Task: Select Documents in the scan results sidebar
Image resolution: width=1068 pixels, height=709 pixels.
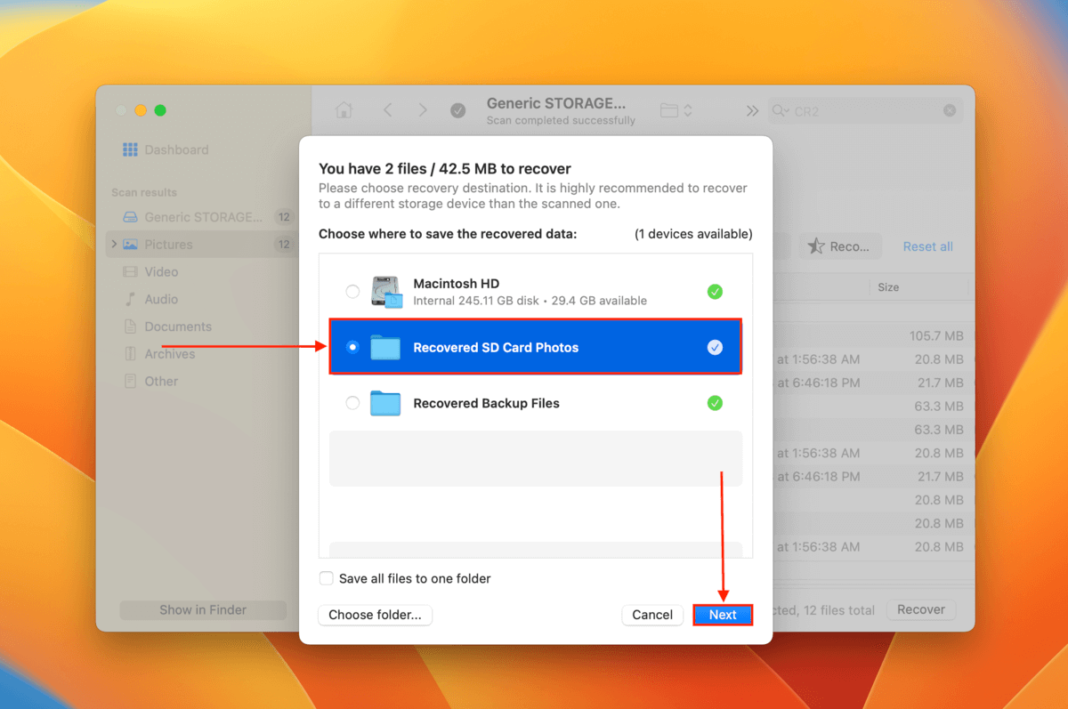Action: tap(177, 327)
